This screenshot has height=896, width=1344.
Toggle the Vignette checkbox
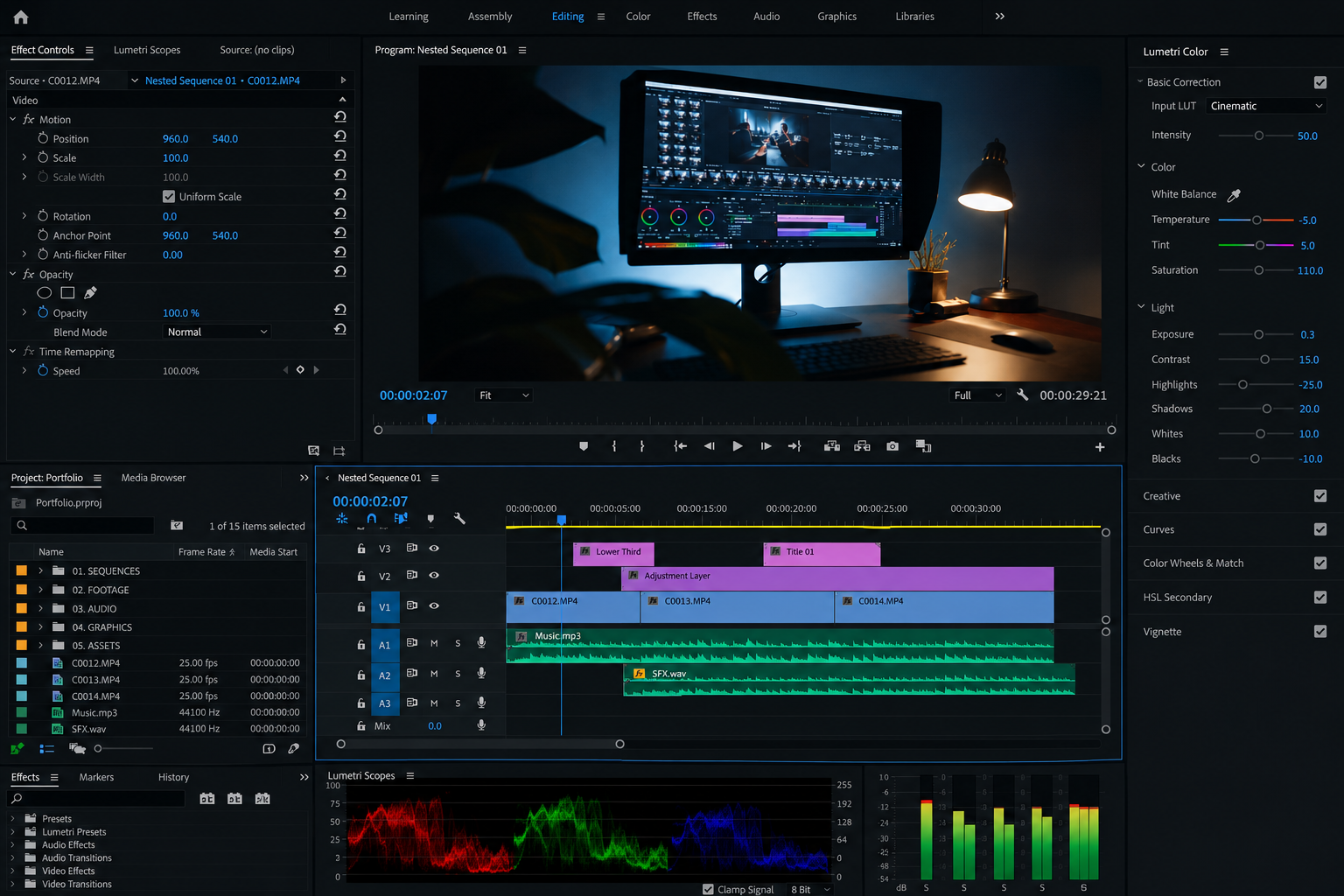pyautogui.click(x=1320, y=632)
